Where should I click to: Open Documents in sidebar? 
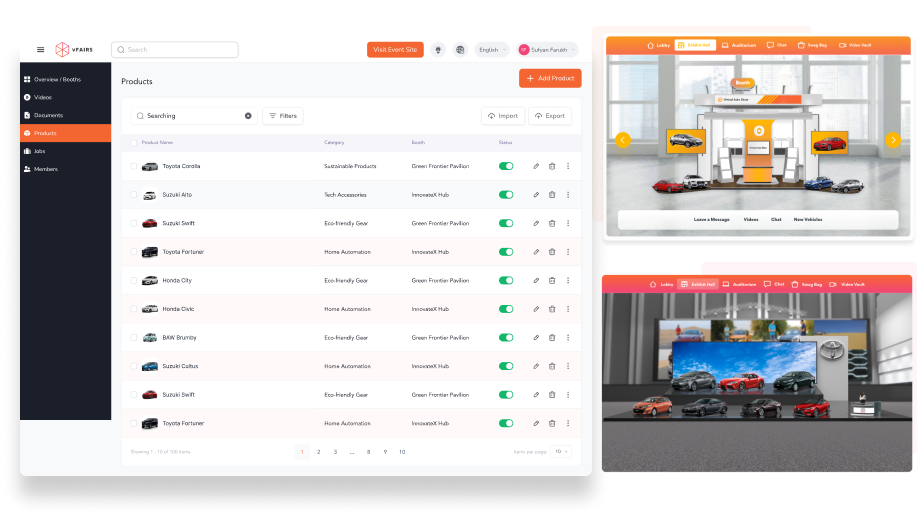65,115
